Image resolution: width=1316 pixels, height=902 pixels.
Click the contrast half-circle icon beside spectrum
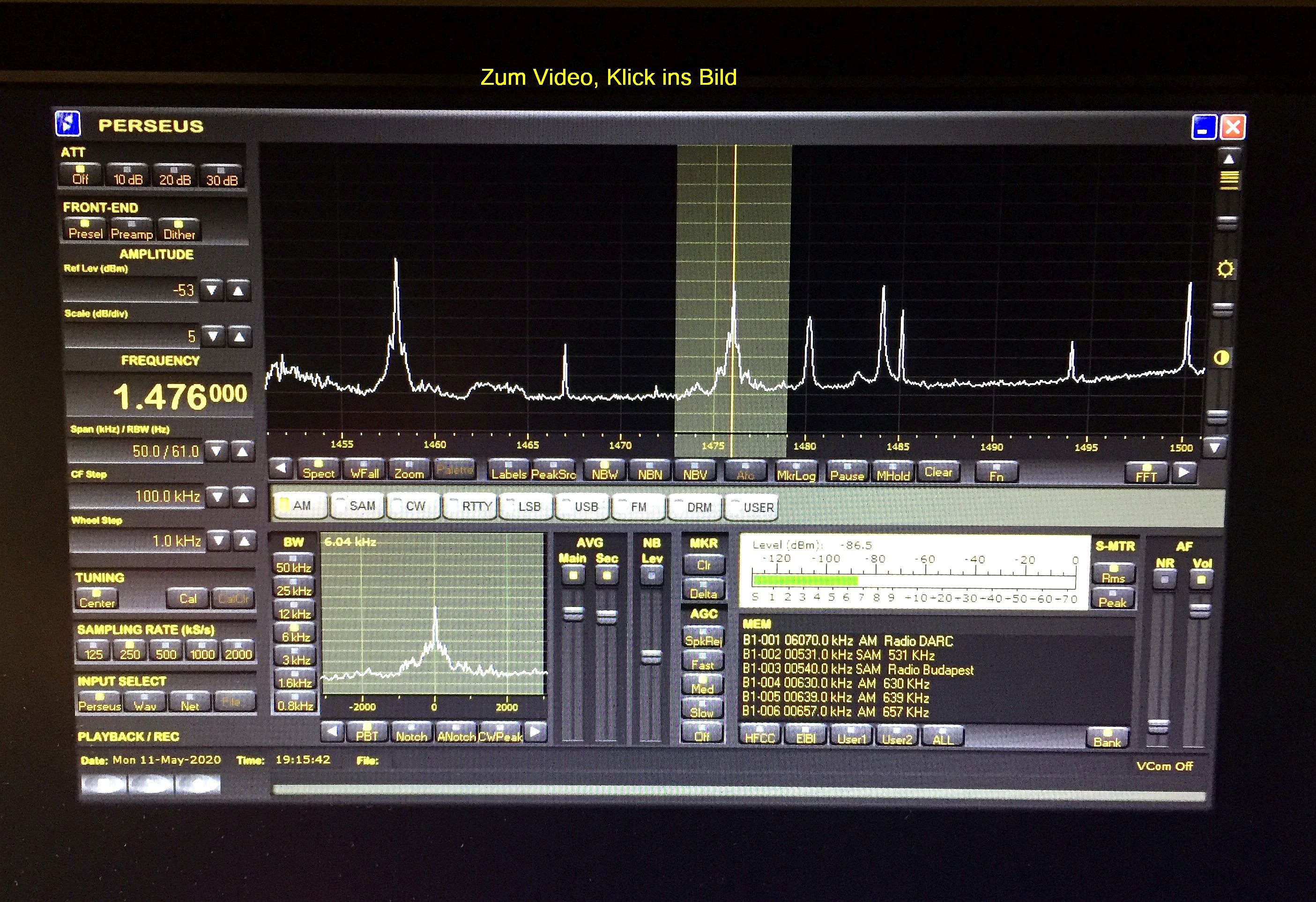click(1222, 358)
